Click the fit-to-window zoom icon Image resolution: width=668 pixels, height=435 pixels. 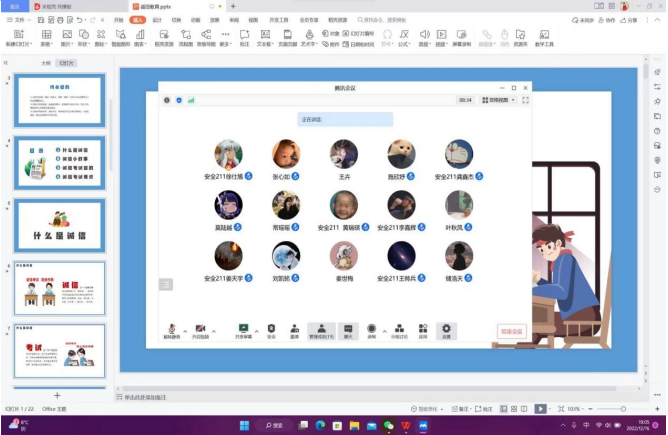tap(561, 409)
